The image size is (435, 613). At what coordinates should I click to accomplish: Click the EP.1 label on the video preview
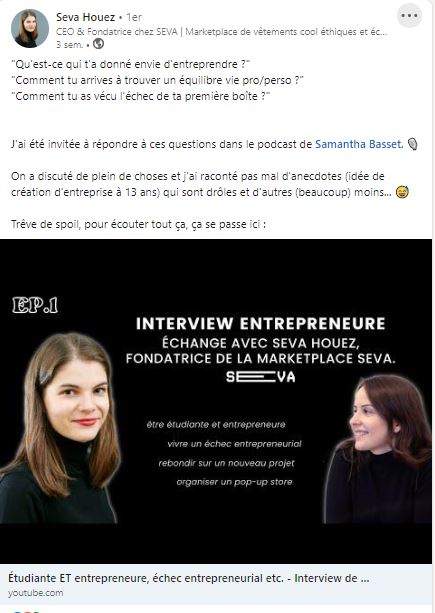click(x=35, y=305)
